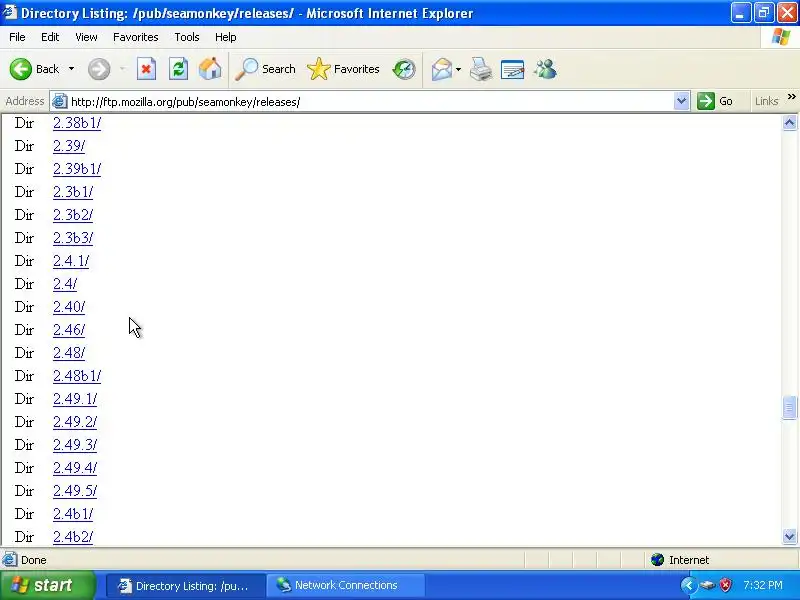The width and height of the screenshot is (800, 600).
Task: Click the status bar Done page icon
Action: [9, 560]
